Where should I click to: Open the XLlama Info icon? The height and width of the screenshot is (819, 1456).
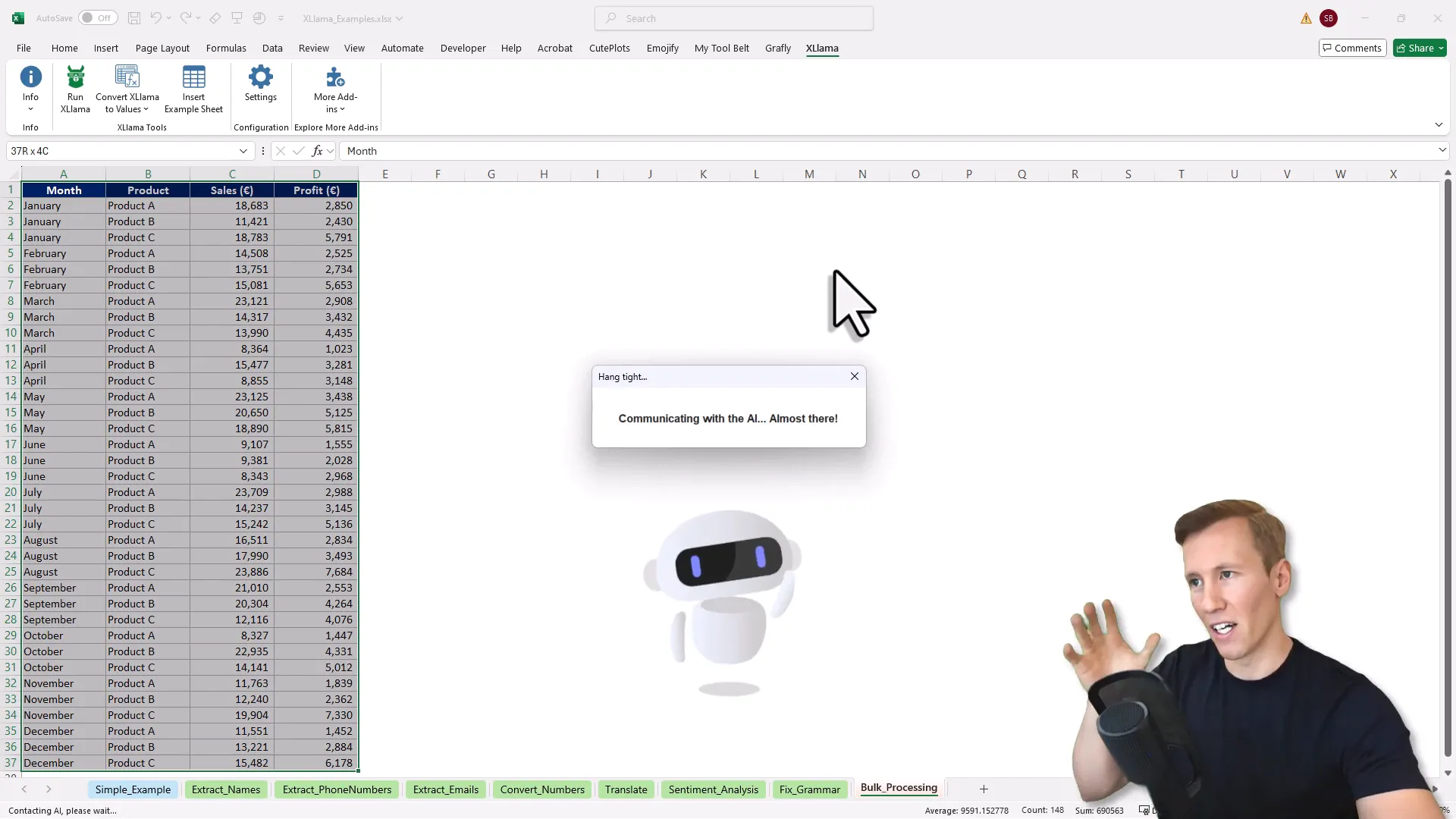tap(30, 77)
